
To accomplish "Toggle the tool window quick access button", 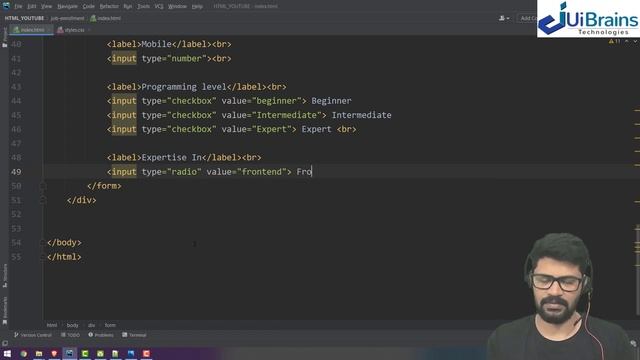I will pyautogui.click(x=5, y=343).
